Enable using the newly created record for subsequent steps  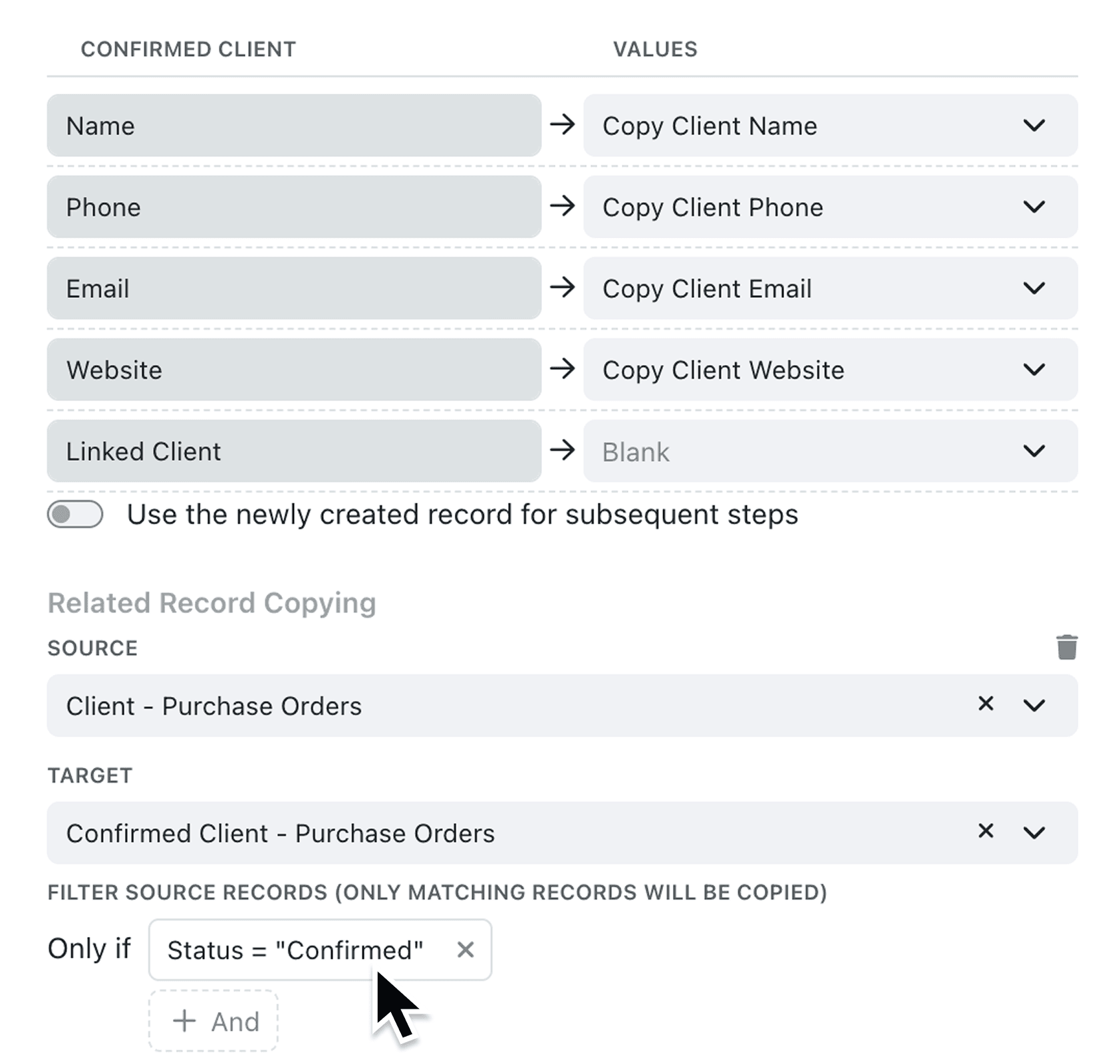click(x=74, y=513)
